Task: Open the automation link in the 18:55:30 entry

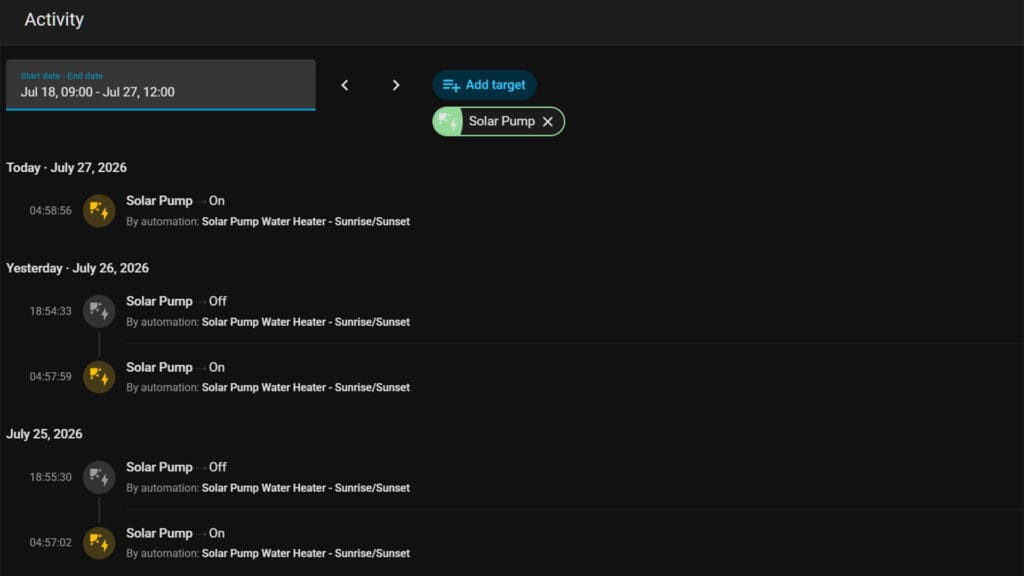Action: click(306, 488)
